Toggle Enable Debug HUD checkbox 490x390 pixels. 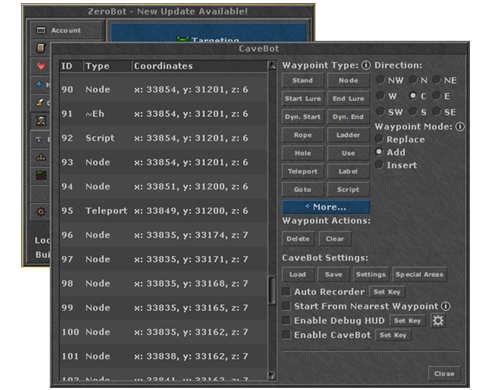(x=286, y=320)
